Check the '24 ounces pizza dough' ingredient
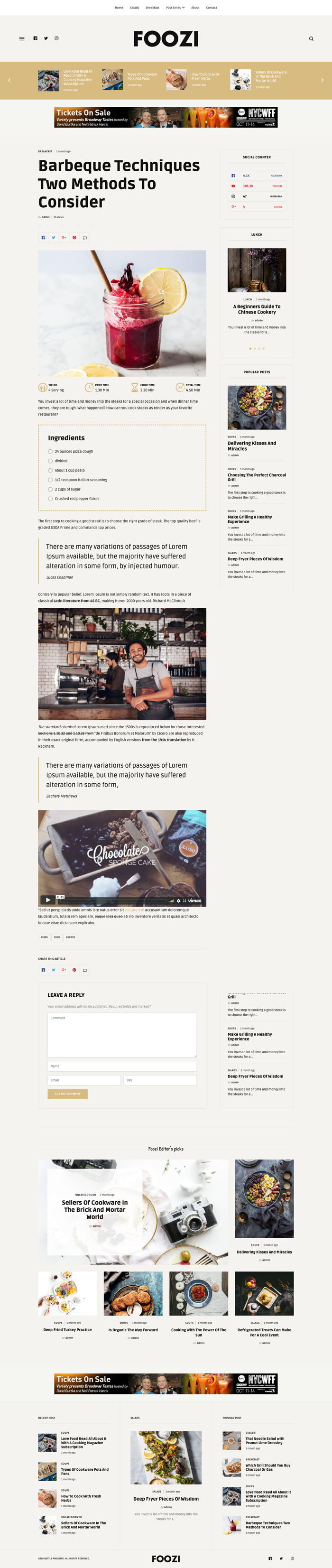This screenshot has height=1568, width=332. [50, 452]
